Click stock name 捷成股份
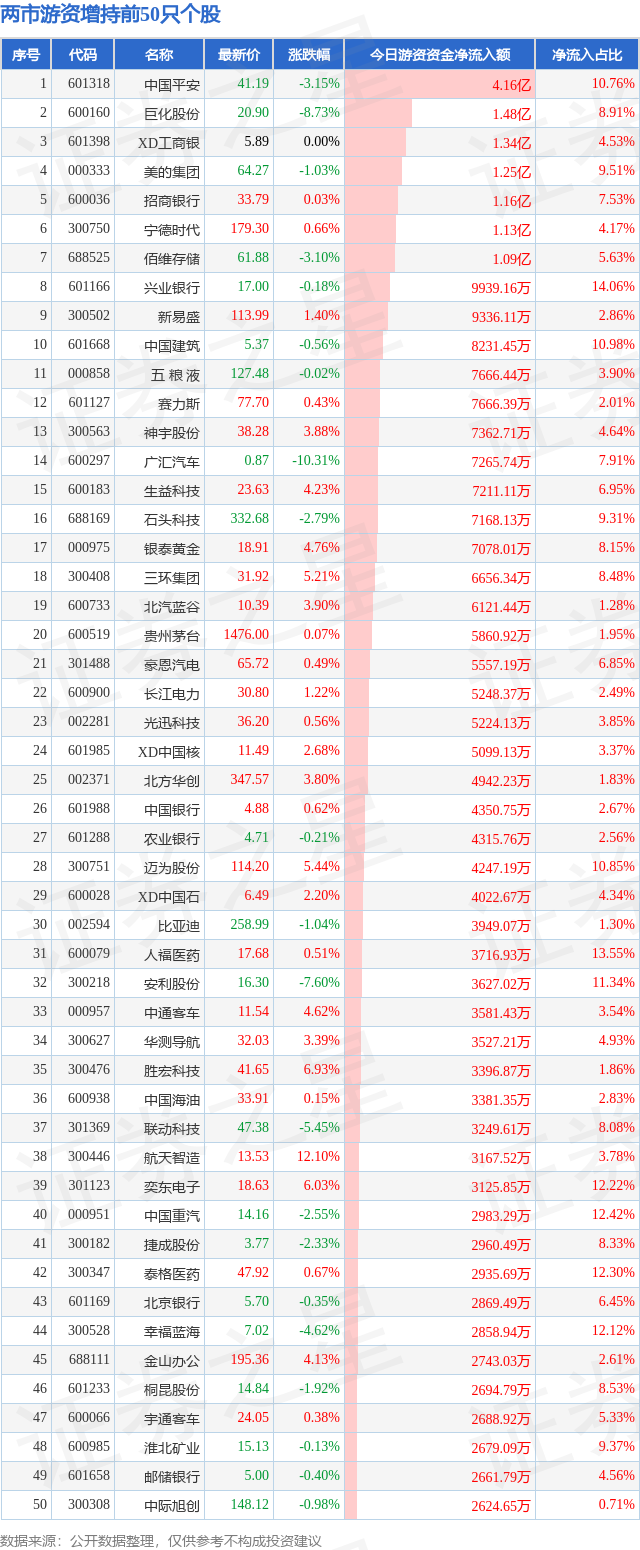 coord(172,1245)
